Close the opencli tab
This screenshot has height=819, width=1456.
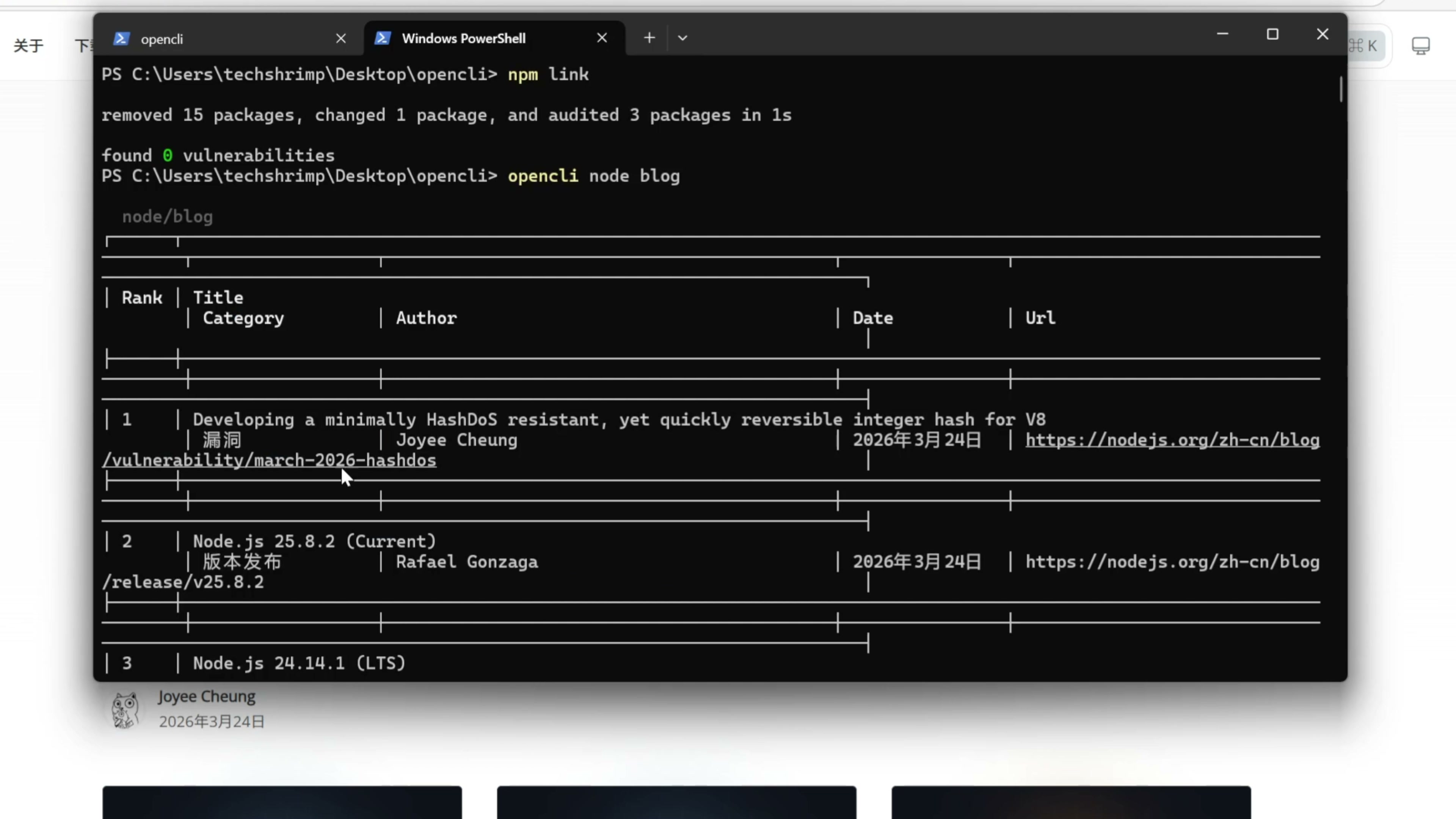(x=341, y=38)
